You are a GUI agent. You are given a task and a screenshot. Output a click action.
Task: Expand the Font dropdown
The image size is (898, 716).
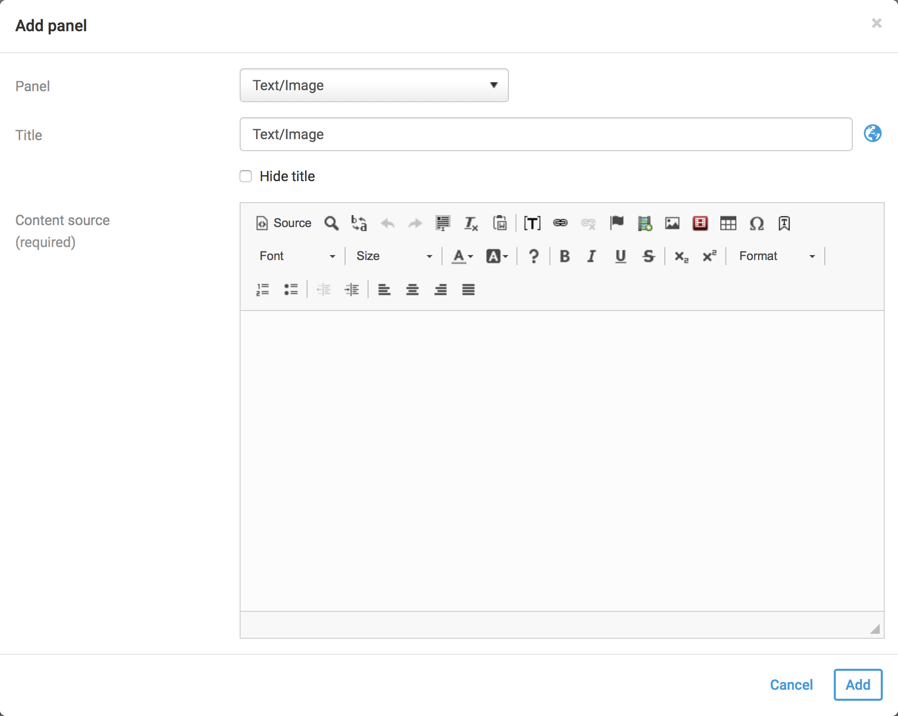[297, 256]
